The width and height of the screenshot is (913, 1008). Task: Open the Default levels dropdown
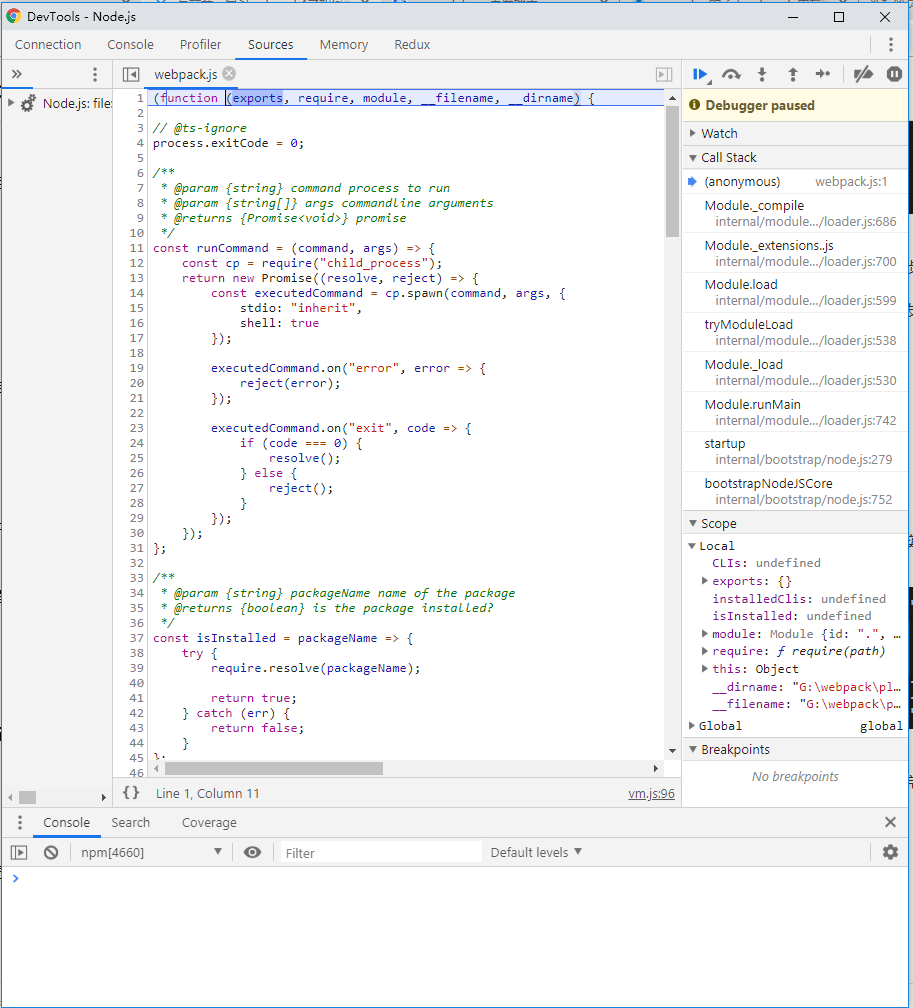[536, 852]
